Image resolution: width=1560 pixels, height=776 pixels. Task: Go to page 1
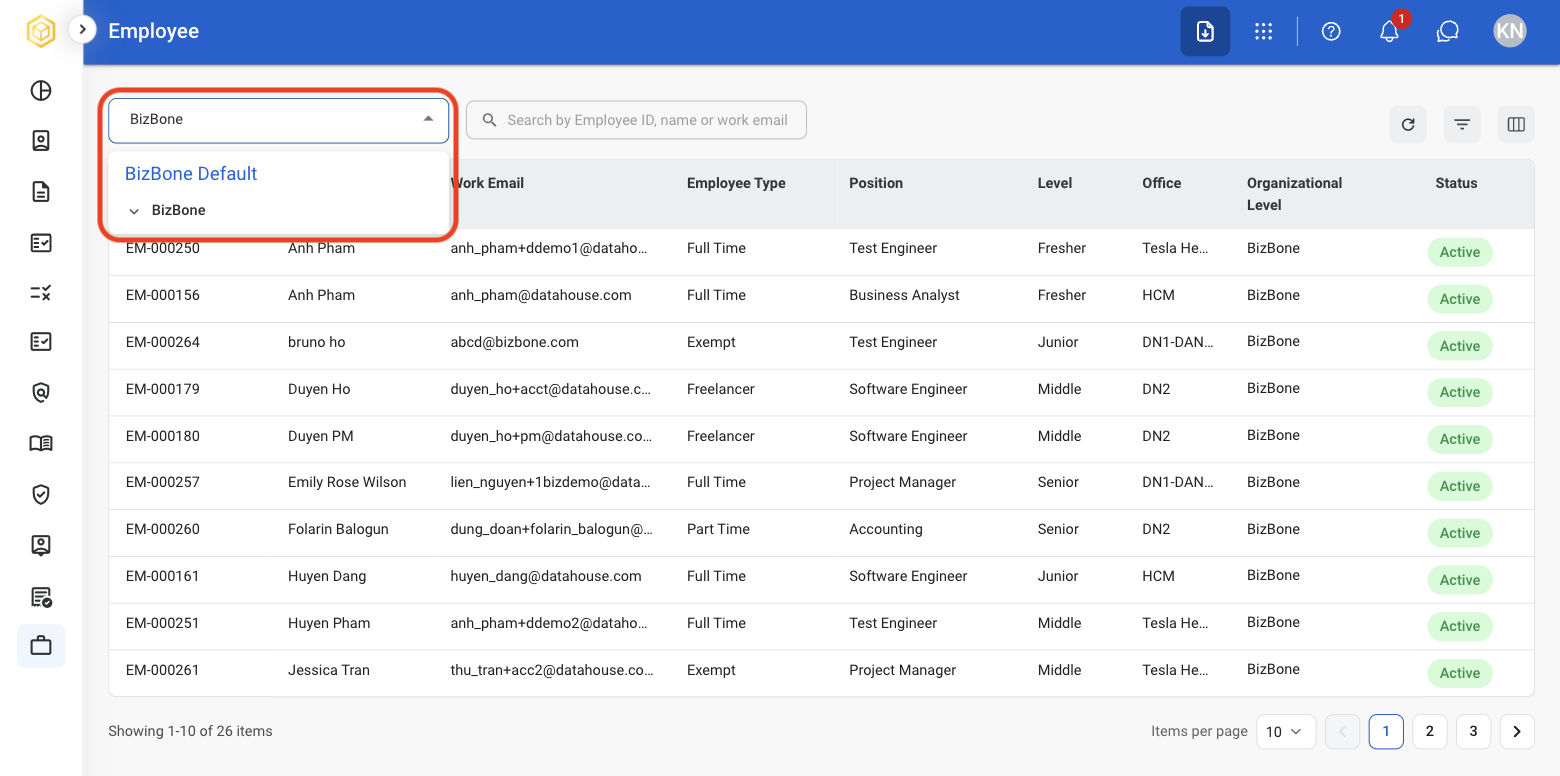(1386, 732)
